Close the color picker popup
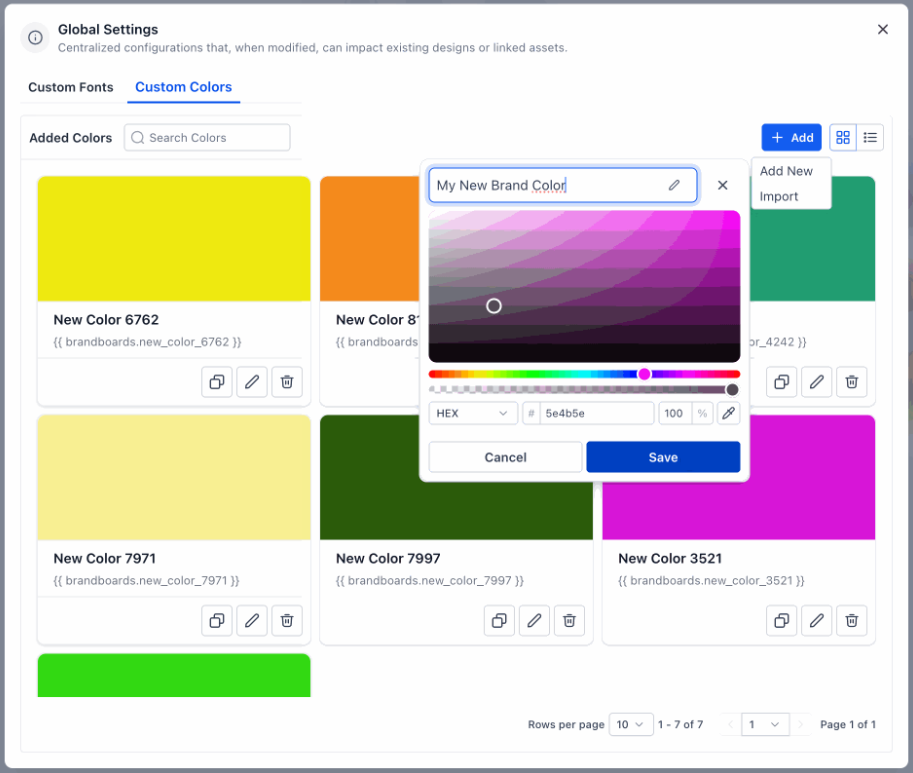 click(x=723, y=185)
